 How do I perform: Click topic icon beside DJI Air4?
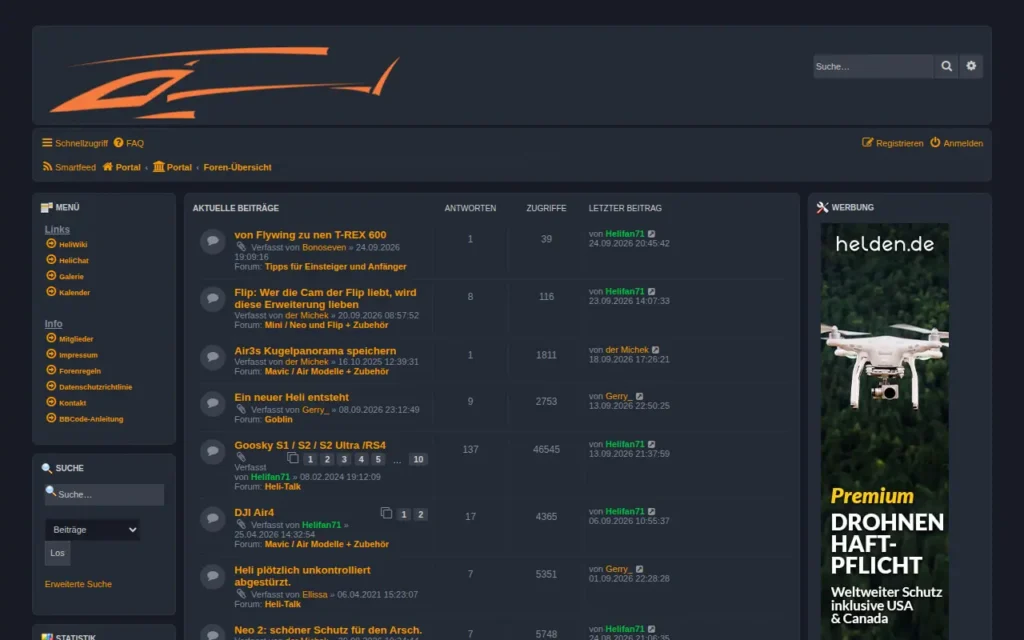(x=213, y=519)
